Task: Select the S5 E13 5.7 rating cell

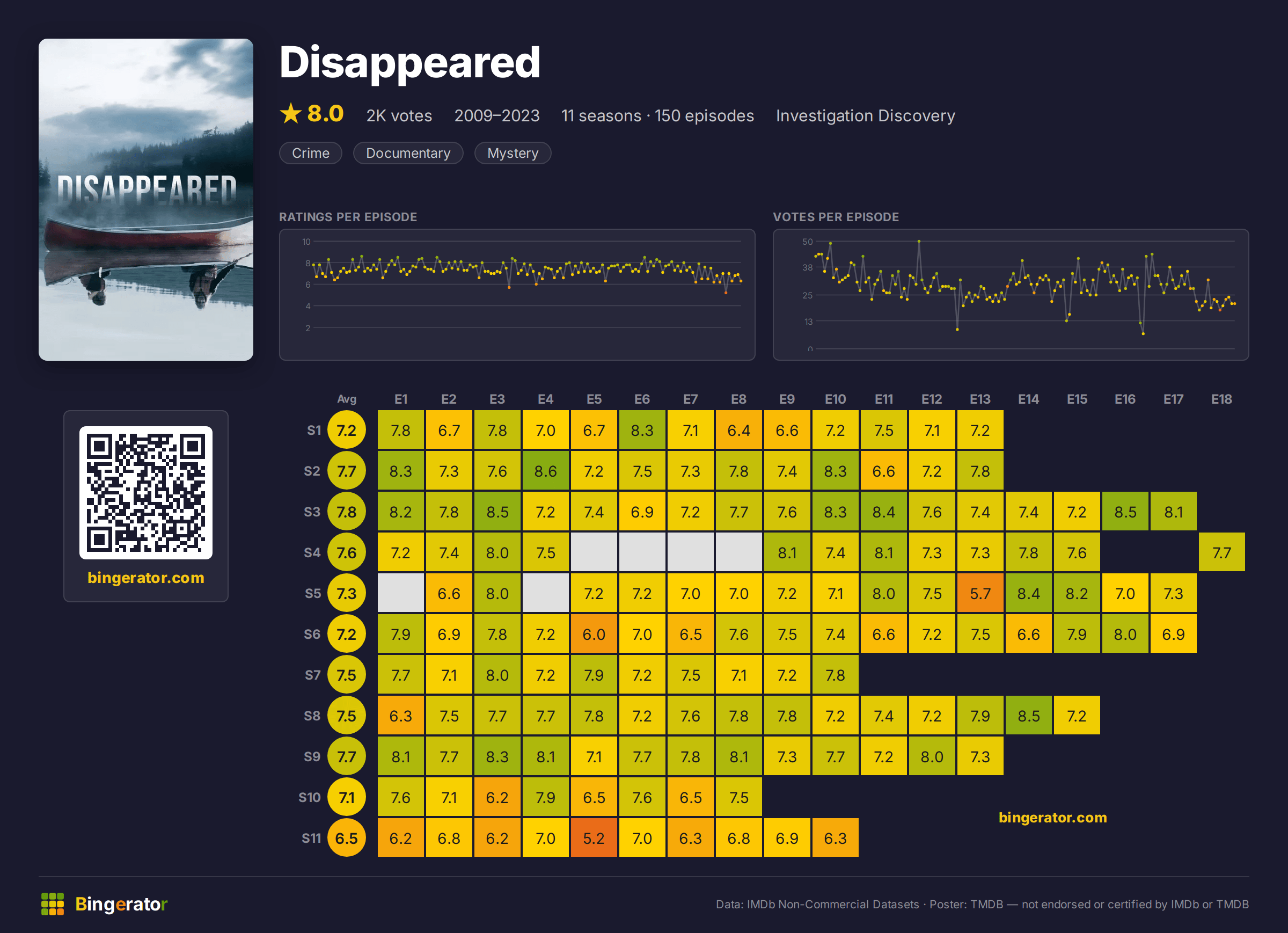Action: coord(980,593)
